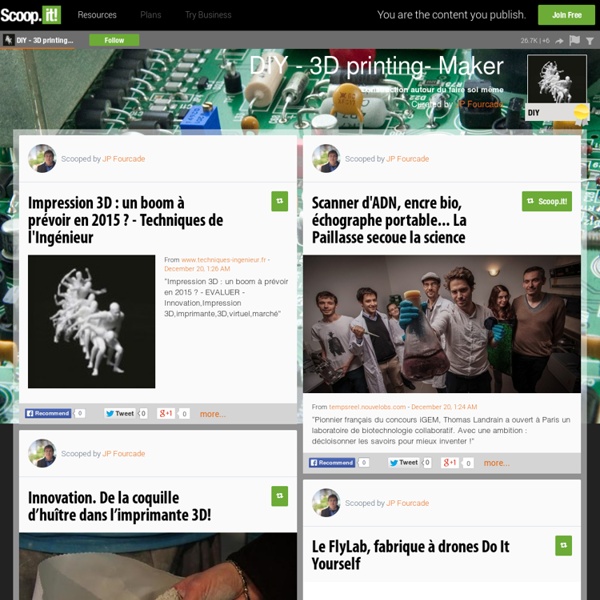Visit tempsreel.nouvelobs.com source link

coord(367,407)
